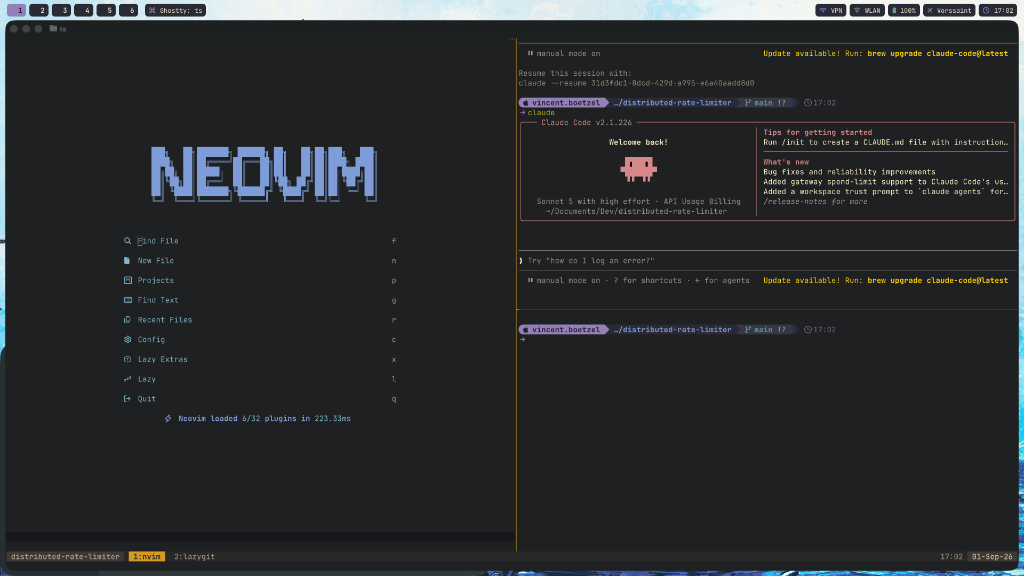Click the Lazy Extras icon
The image size is (1024, 576).
pos(127,359)
